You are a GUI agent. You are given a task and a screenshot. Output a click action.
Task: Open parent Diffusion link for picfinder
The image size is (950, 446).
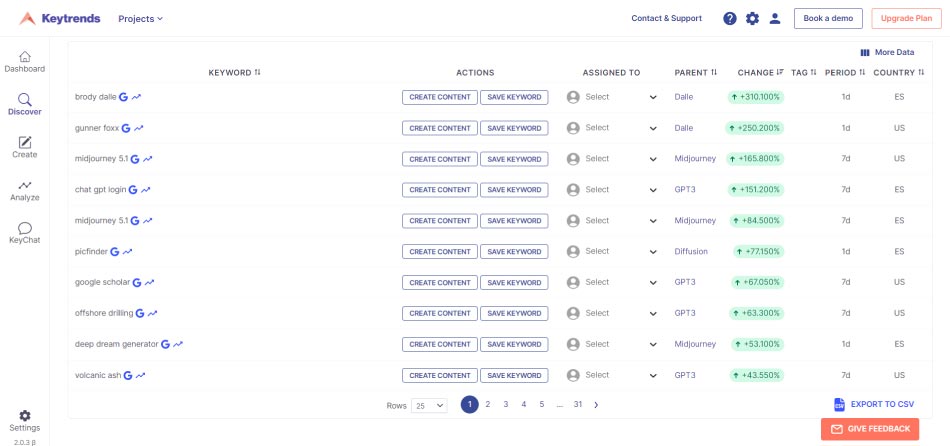[691, 251]
